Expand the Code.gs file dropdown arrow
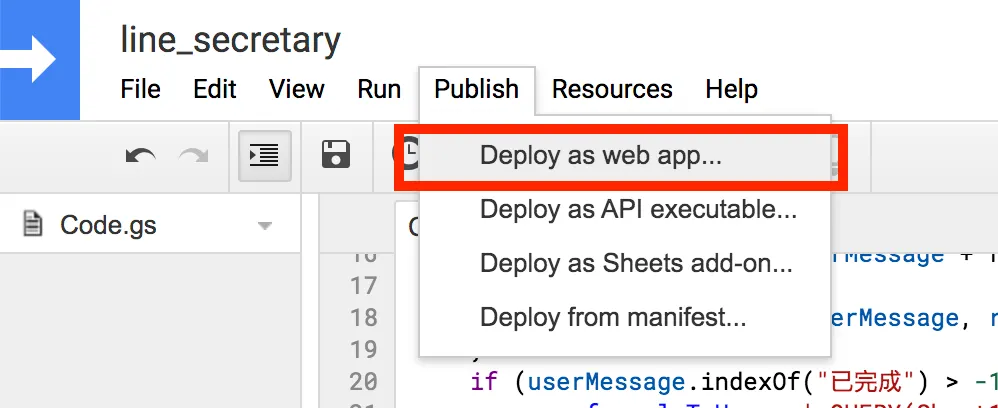This screenshot has width=998, height=408. (x=265, y=226)
